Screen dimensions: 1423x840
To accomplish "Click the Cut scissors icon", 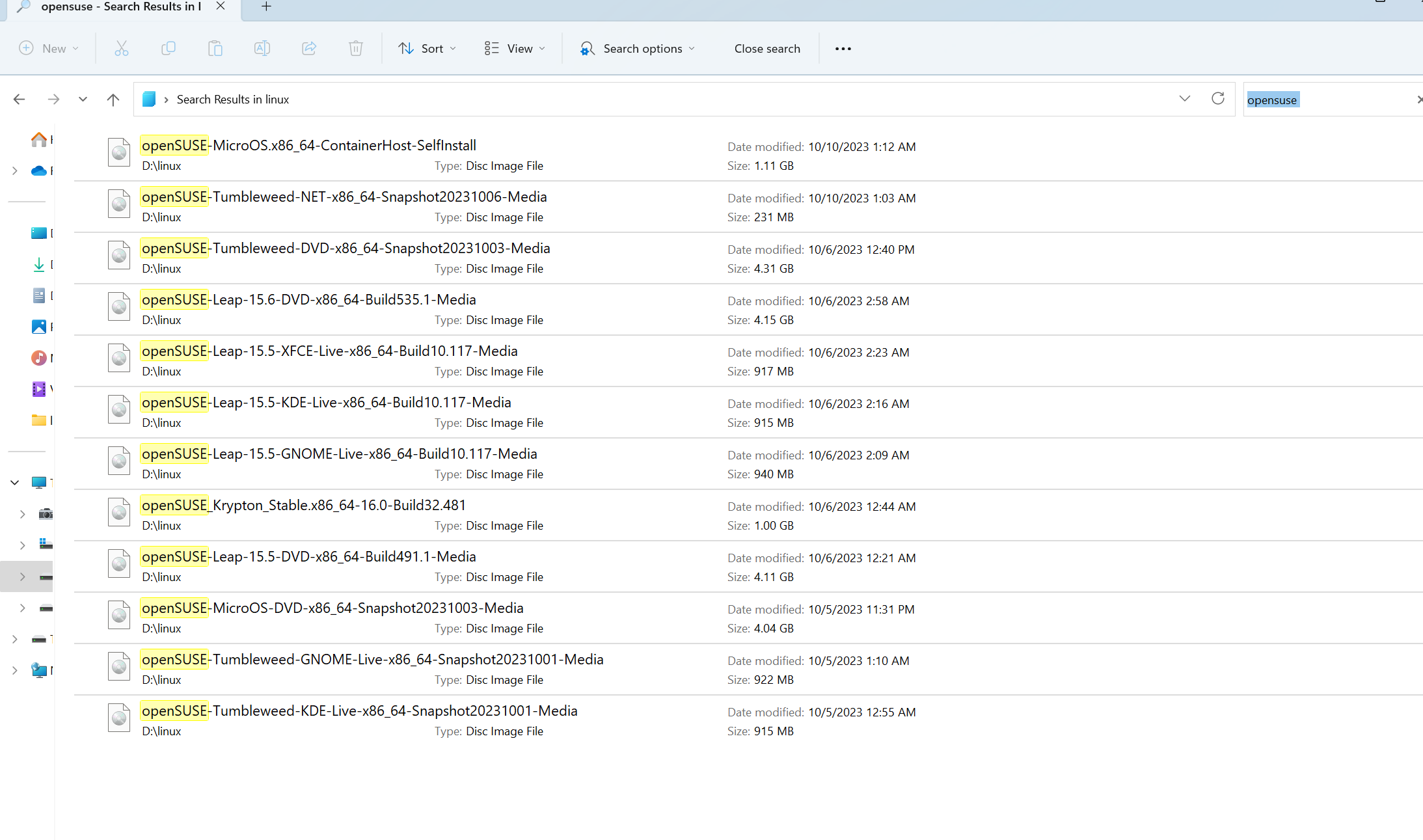I will point(122,49).
